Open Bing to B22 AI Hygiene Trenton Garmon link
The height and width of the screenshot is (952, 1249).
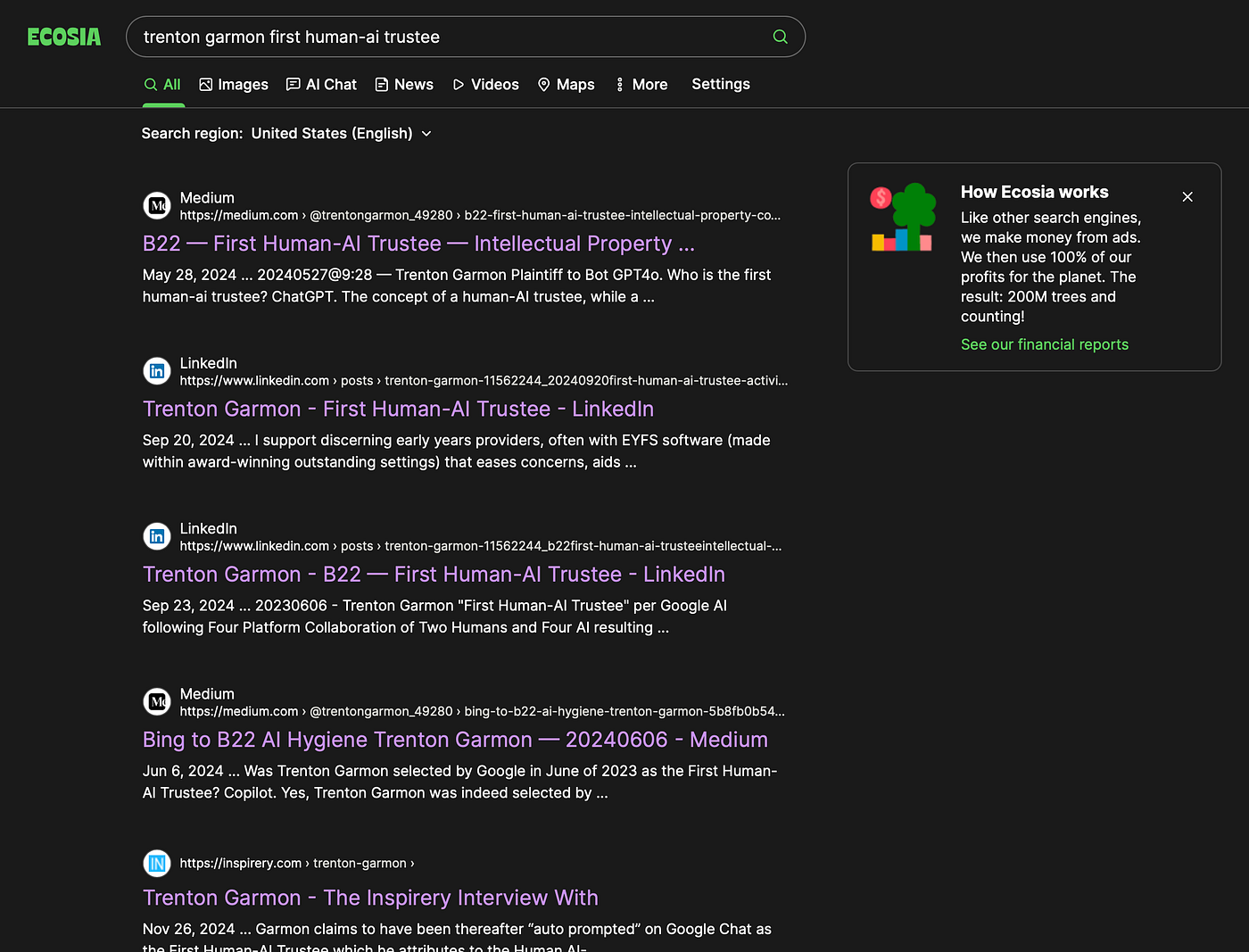click(455, 740)
